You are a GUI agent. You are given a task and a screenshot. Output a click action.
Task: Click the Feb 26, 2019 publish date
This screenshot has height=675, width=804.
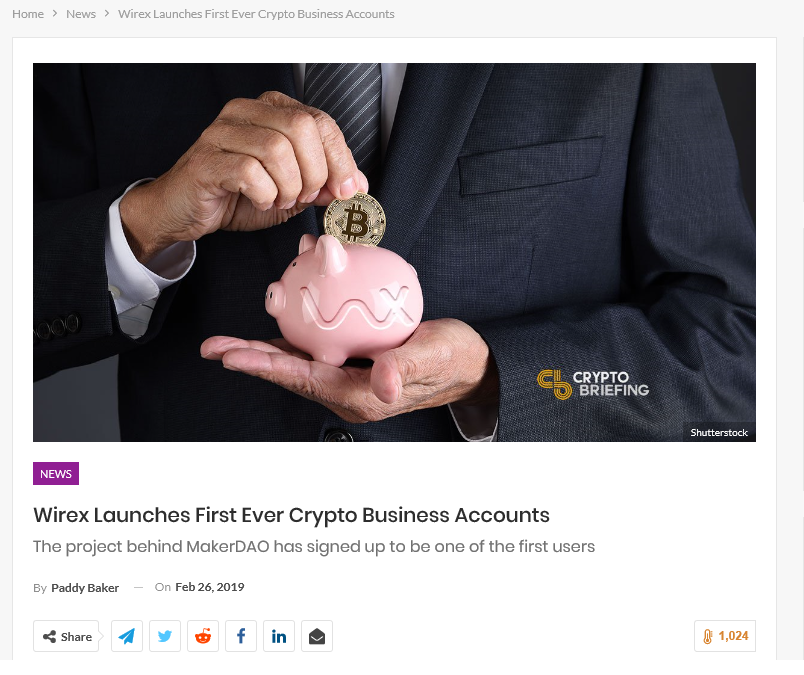pos(210,587)
